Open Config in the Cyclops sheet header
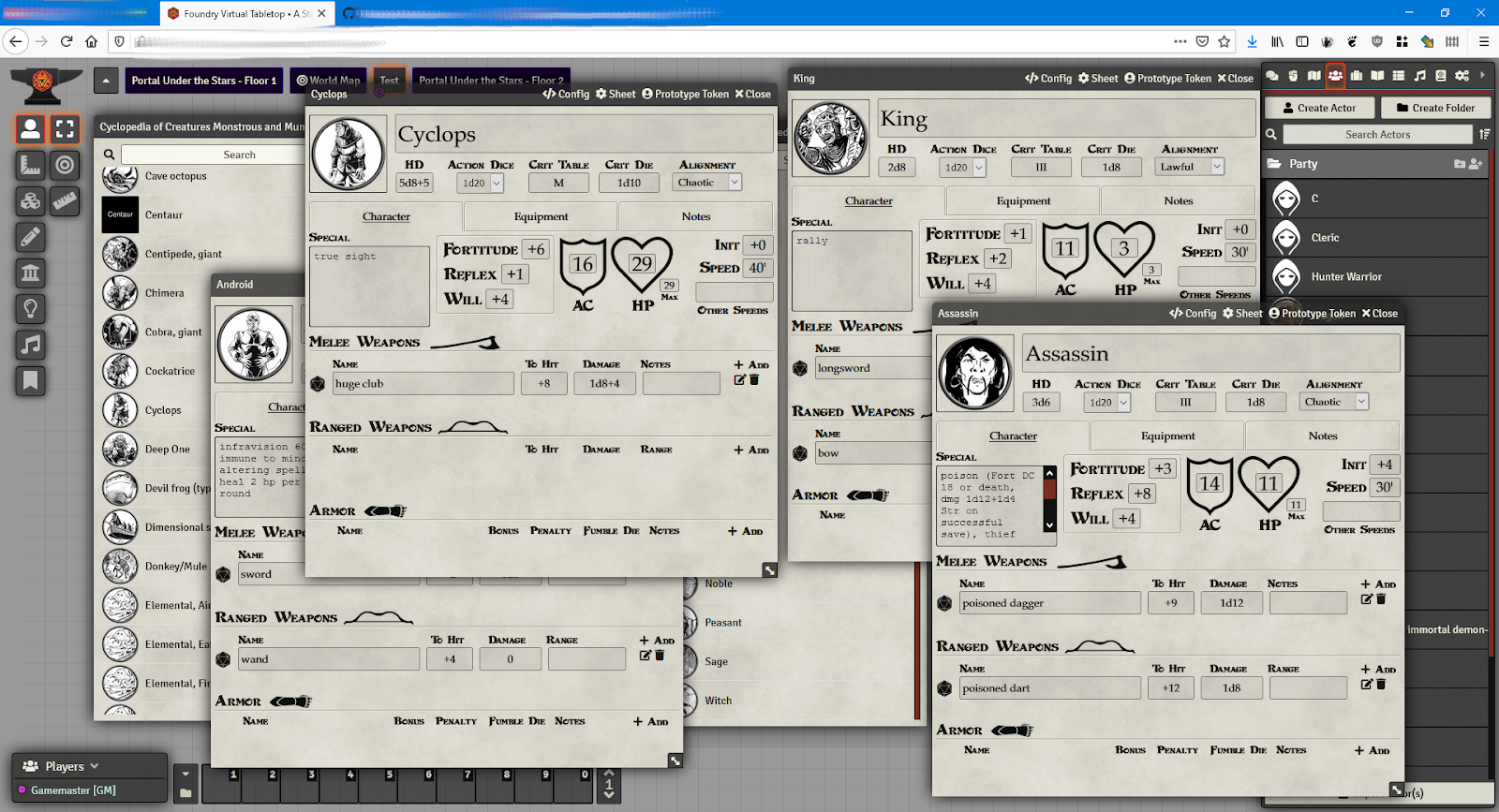1499x812 pixels. (566, 94)
